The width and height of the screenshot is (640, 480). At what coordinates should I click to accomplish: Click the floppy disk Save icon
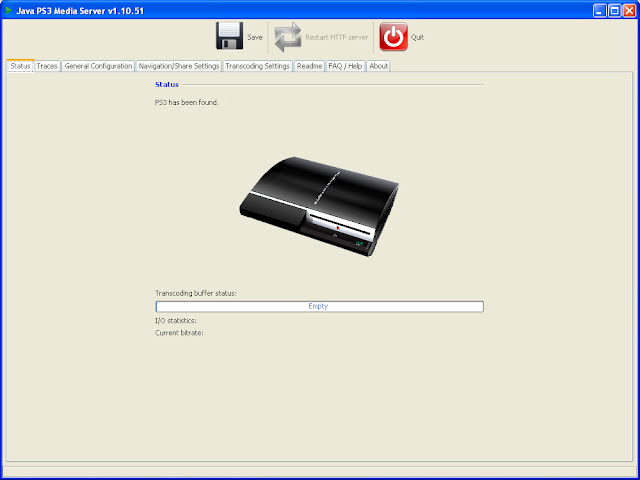click(x=229, y=36)
